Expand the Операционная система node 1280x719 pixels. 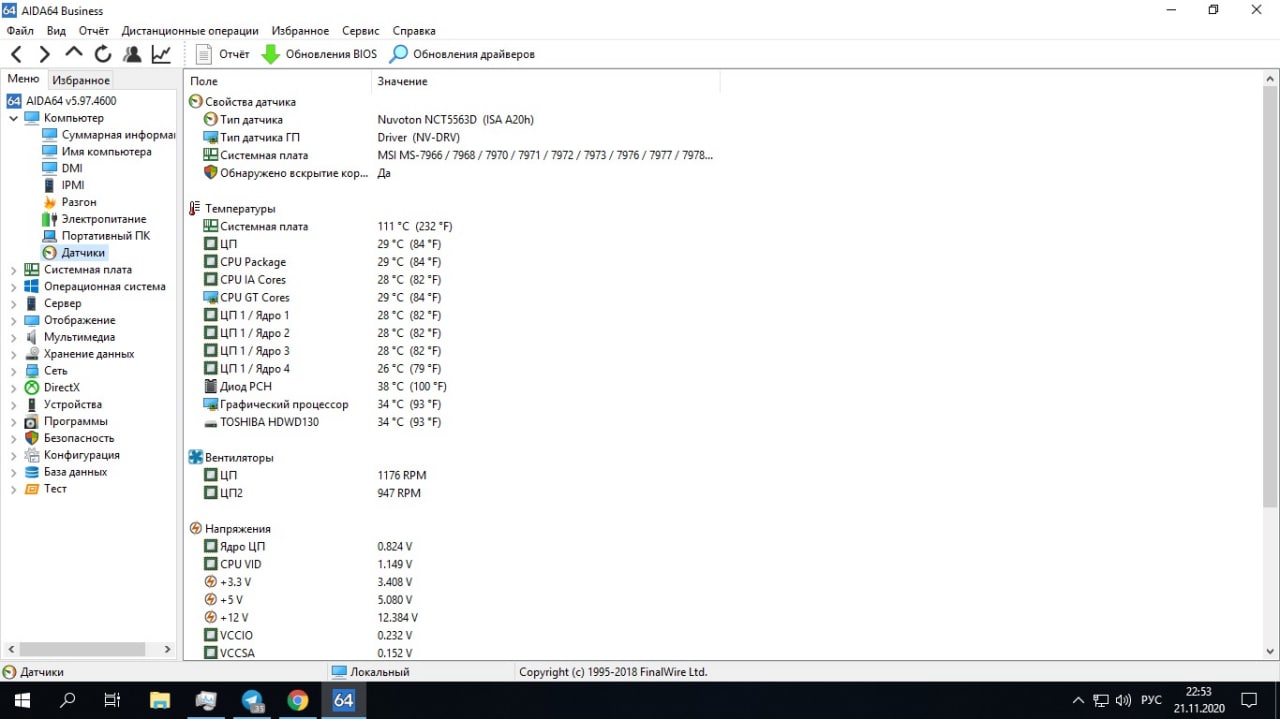pos(14,287)
